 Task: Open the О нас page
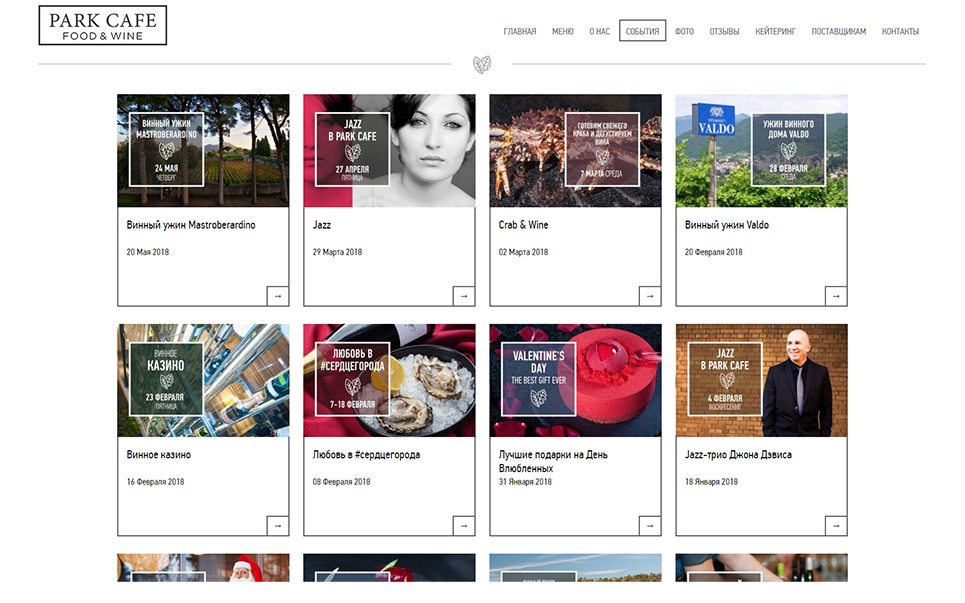point(599,31)
